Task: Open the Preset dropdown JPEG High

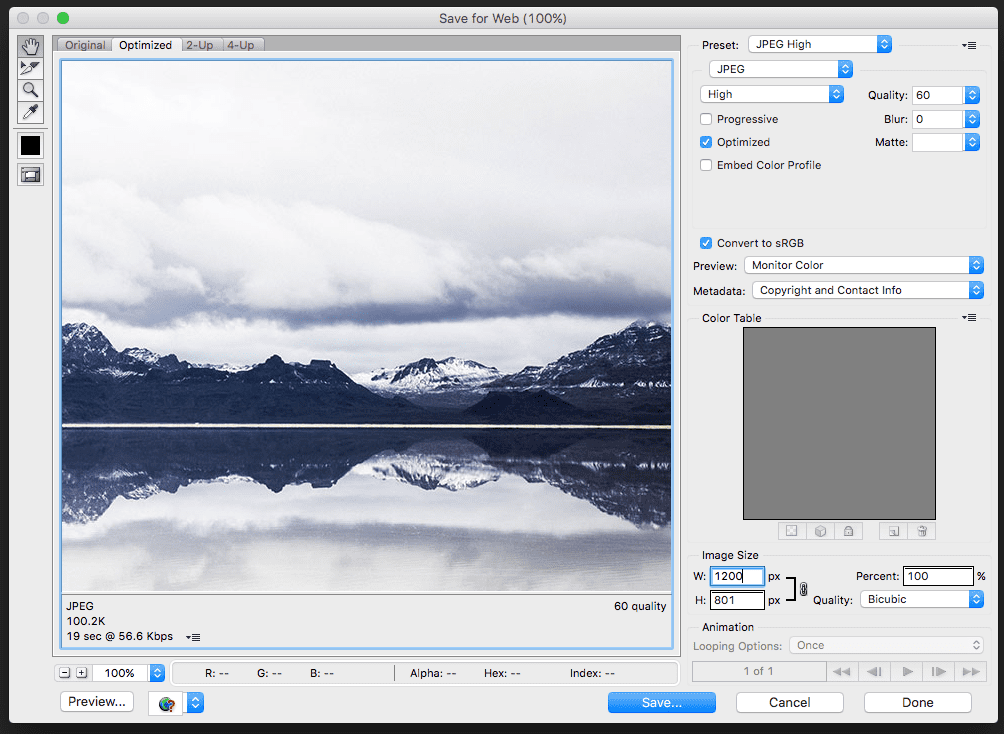Action: coord(819,44)
